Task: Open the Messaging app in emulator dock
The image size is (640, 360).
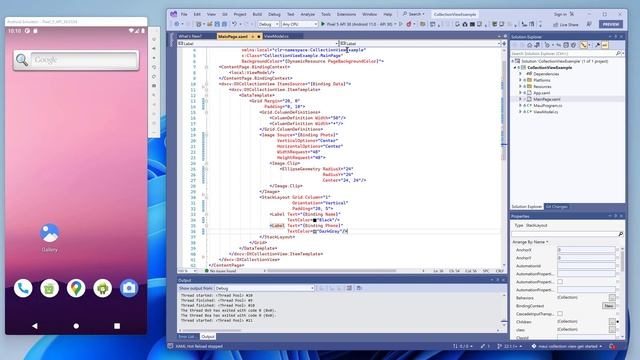Action: [x=49, y=288]
